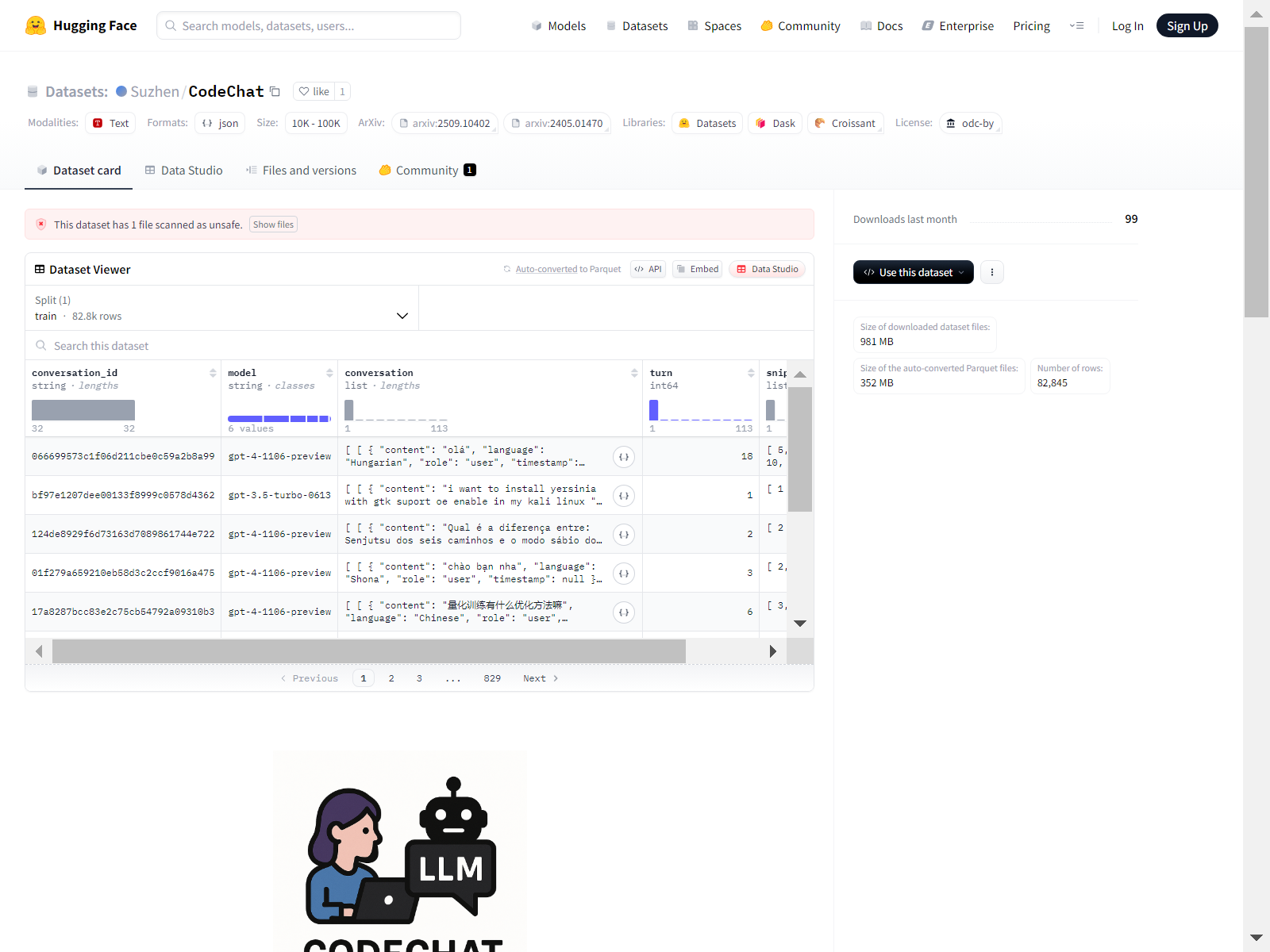The width and height of the screenshot is (1270, 952).
Task: Click the horizontal table scrollbar thumb
Action: pyautogui.click(x=369, y=651)
